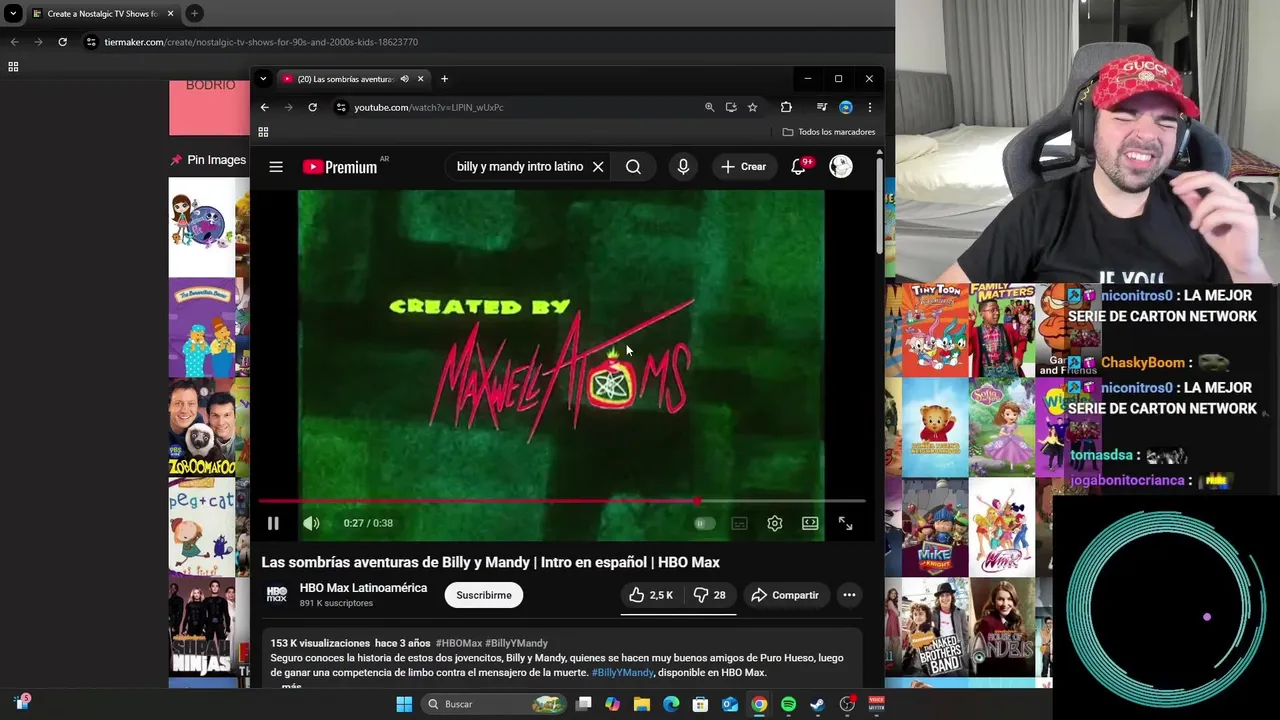1280x720 pixels.
Task: Open the apps grid in the YouTube window's bookmarks bar
Action: tap(263, 132)
